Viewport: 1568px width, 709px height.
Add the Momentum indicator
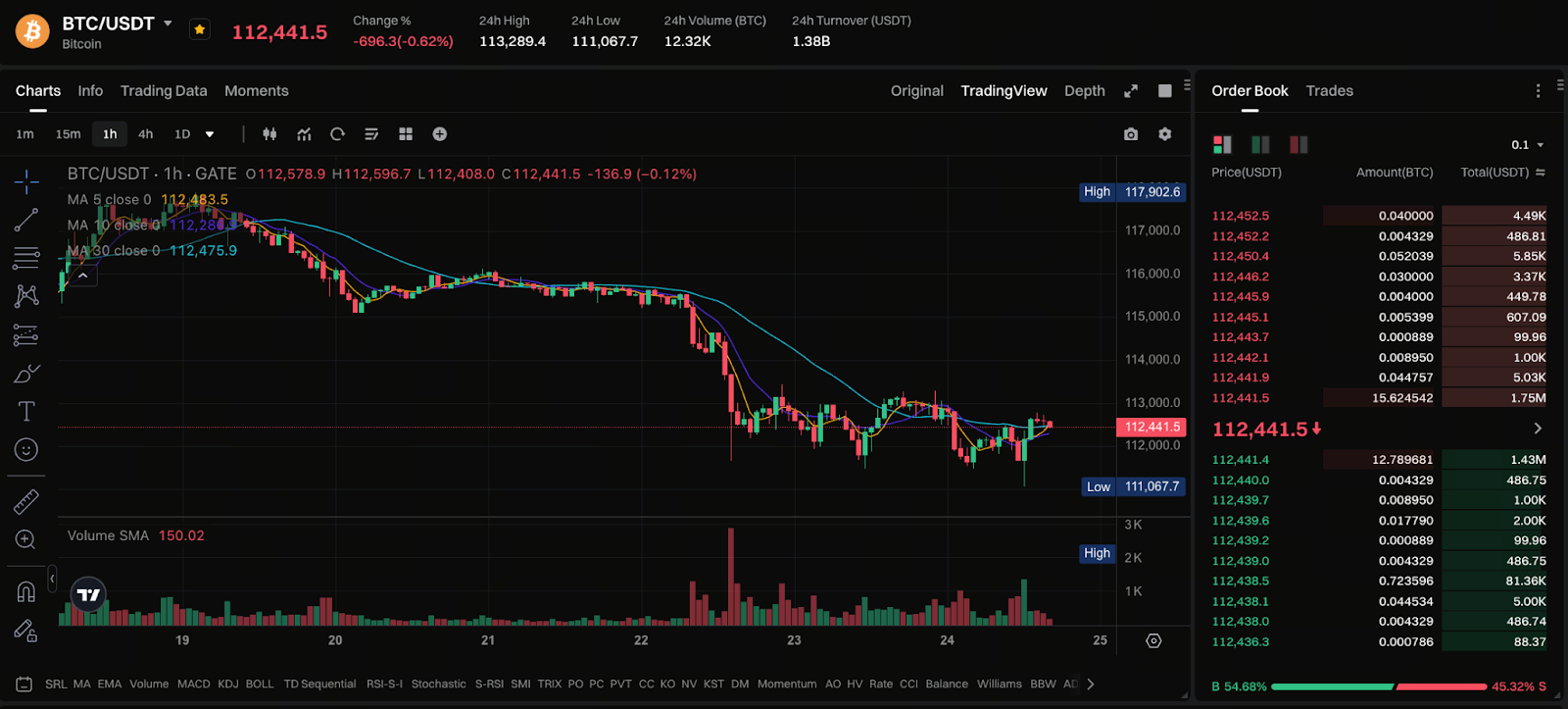787,684
